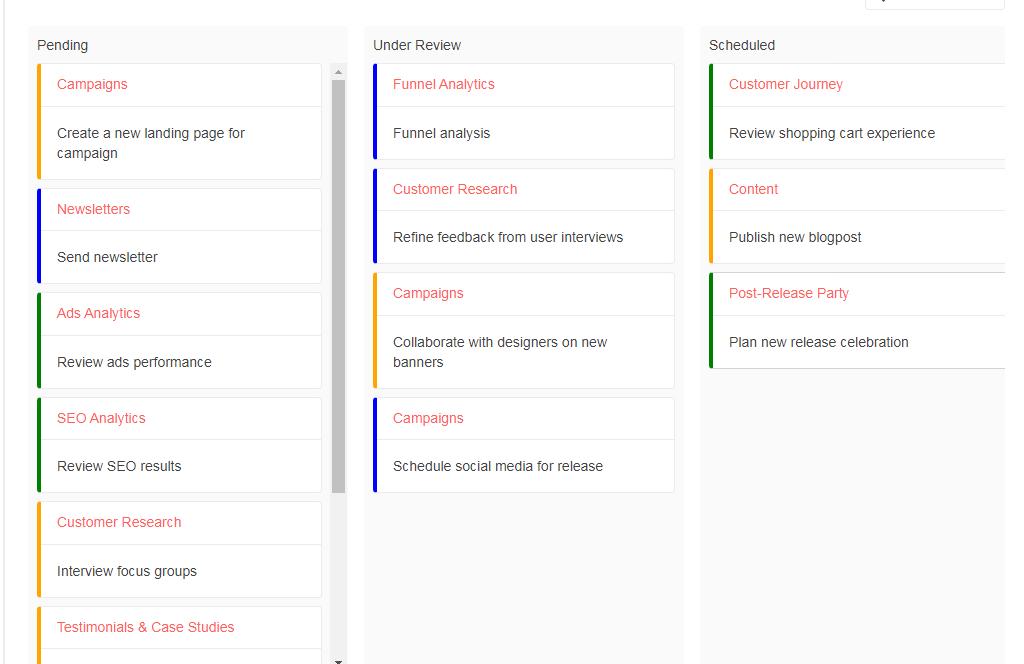The height and width of the screenshot is (664, 1024).
Task: Click the Pending list scroll-up arrow
Action: pos(338,72)
